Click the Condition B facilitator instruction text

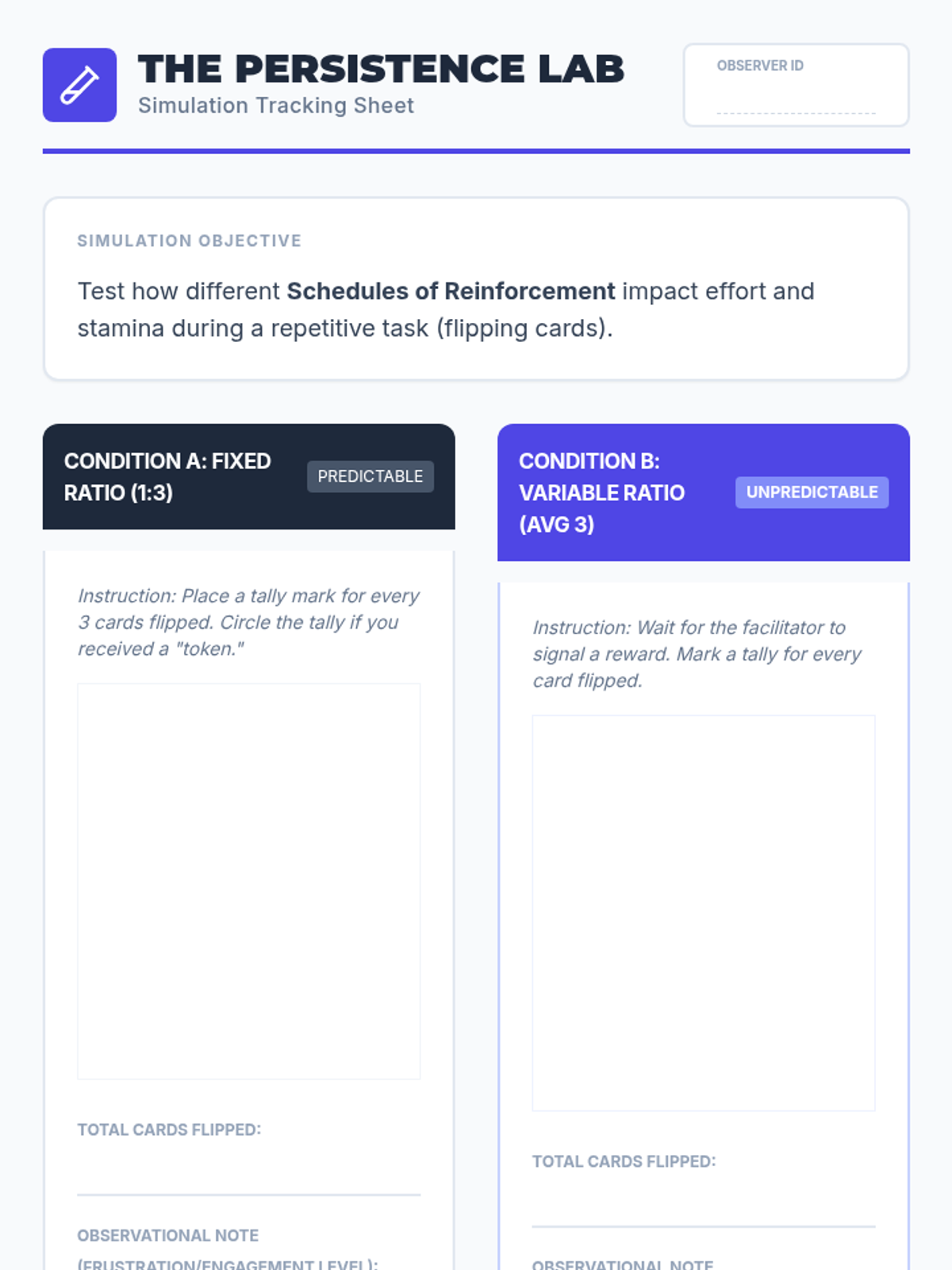pyautogui.click(x=697, y=654)
